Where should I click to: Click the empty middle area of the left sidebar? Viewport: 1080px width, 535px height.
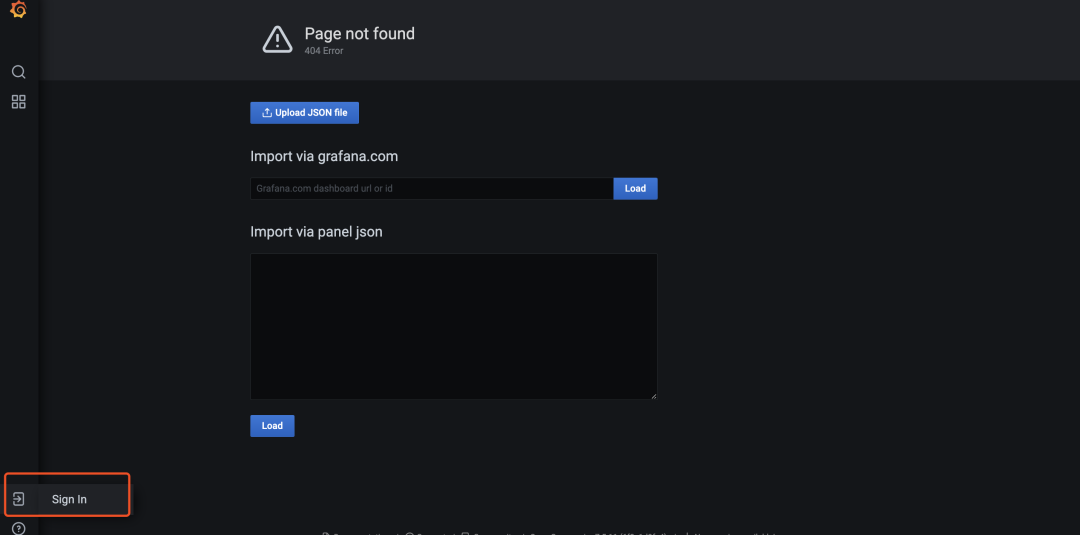19,289
